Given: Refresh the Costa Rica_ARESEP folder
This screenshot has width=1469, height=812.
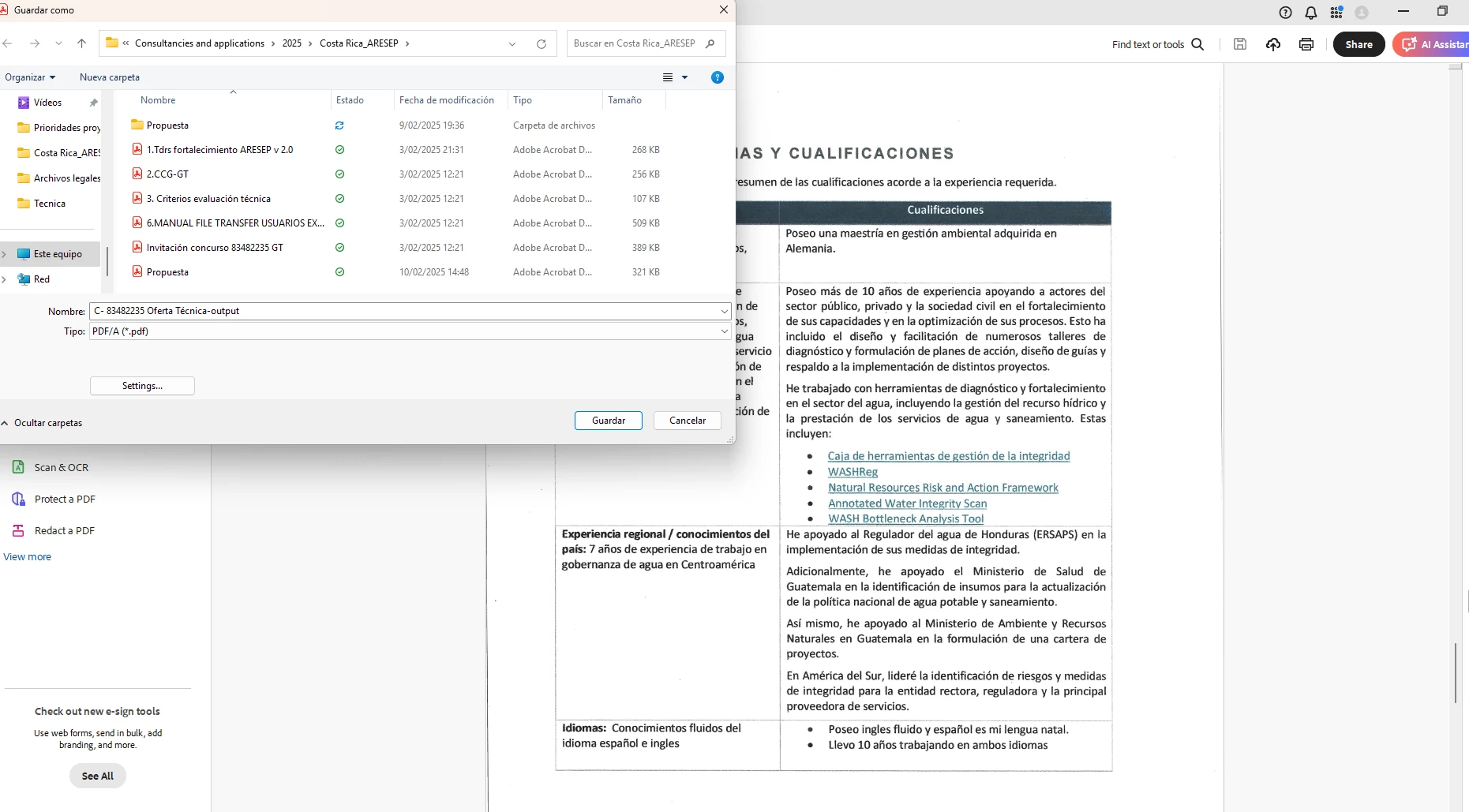Looking at the screenshot, I should [542, 44].
